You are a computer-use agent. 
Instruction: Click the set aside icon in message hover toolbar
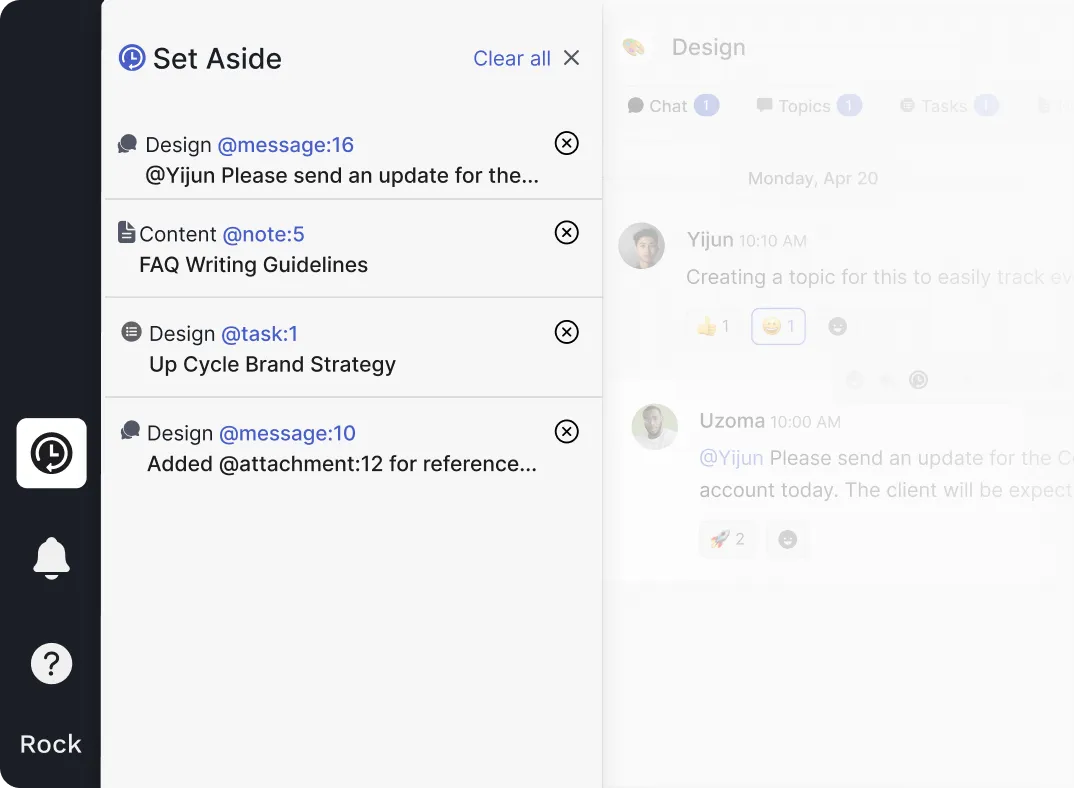919,380
